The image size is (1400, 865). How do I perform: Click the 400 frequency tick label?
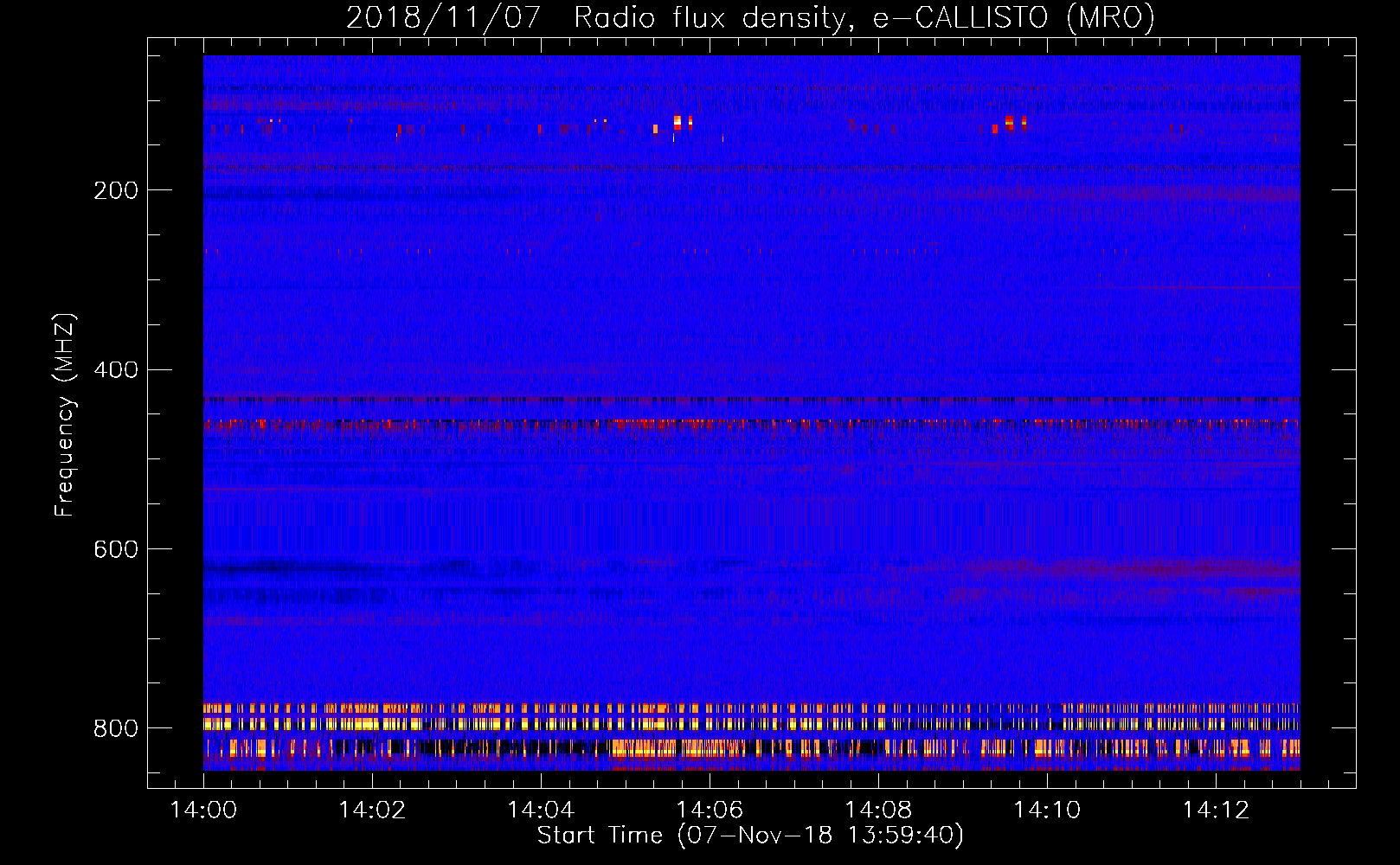116,370
